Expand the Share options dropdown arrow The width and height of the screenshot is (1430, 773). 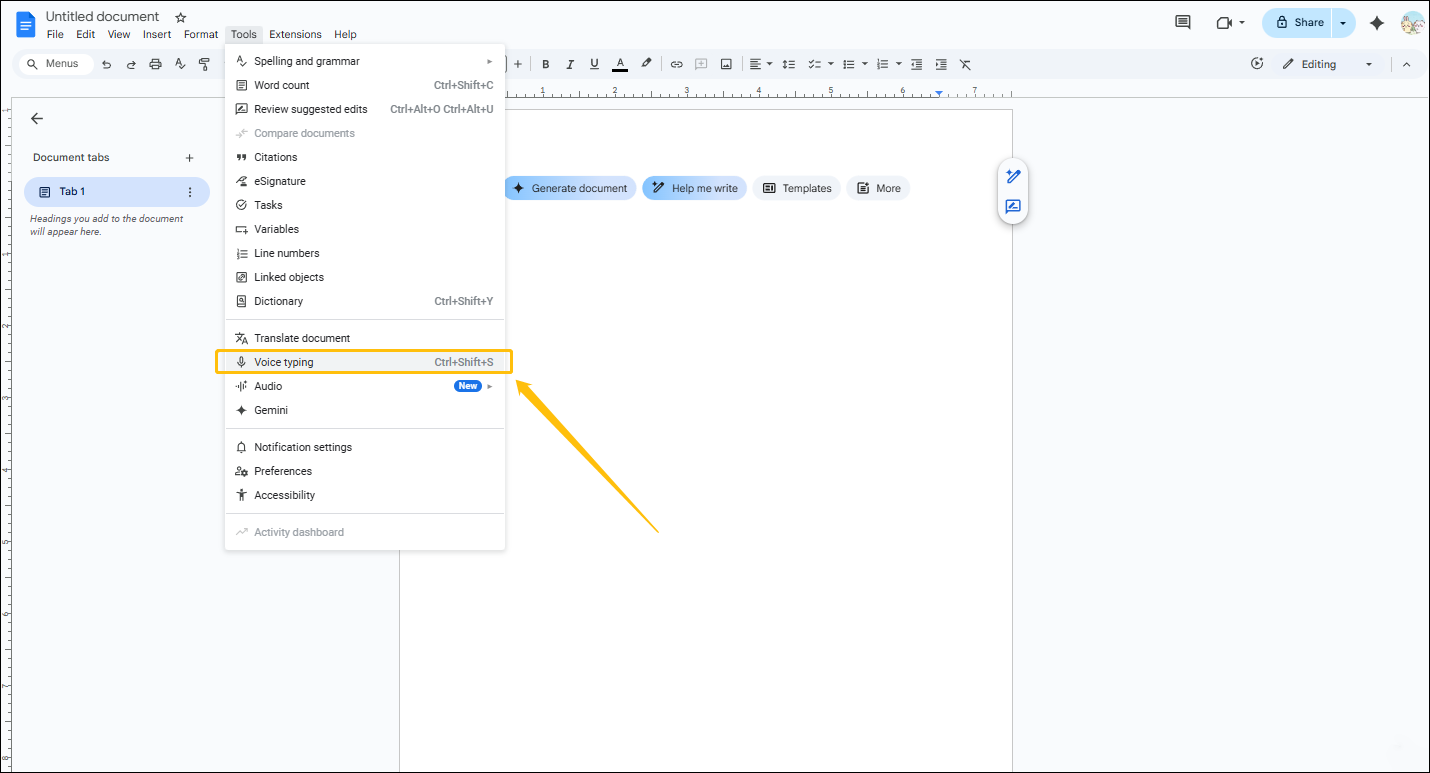[1343, 22]
